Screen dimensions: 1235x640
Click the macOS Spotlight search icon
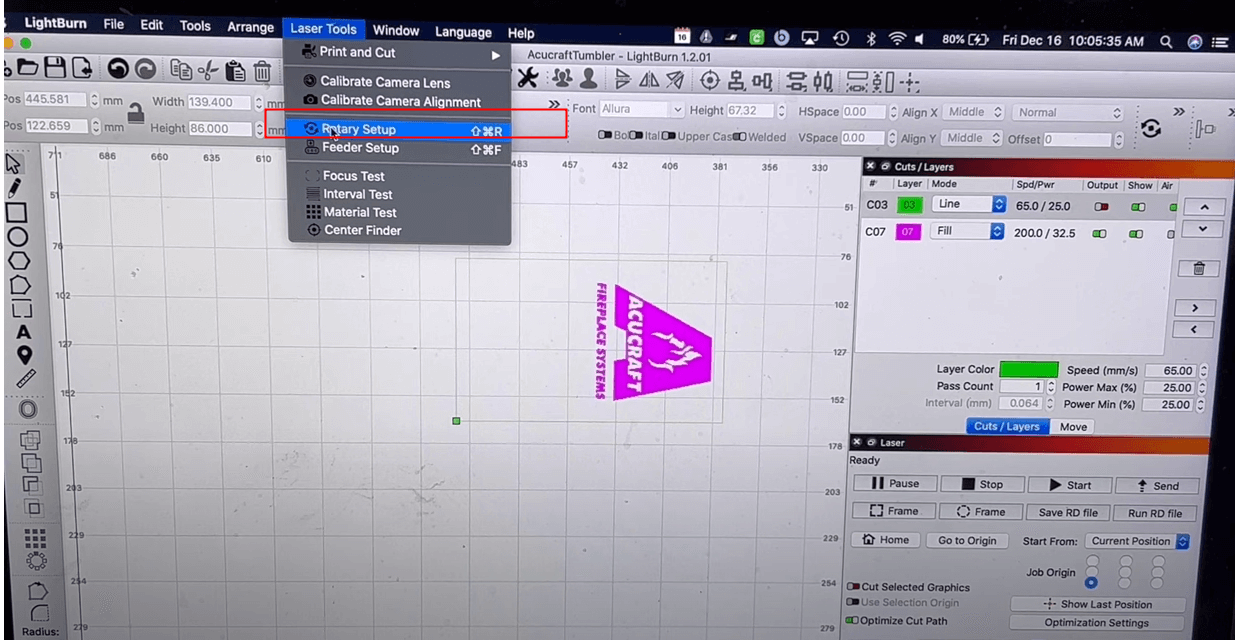point(1166,42)
